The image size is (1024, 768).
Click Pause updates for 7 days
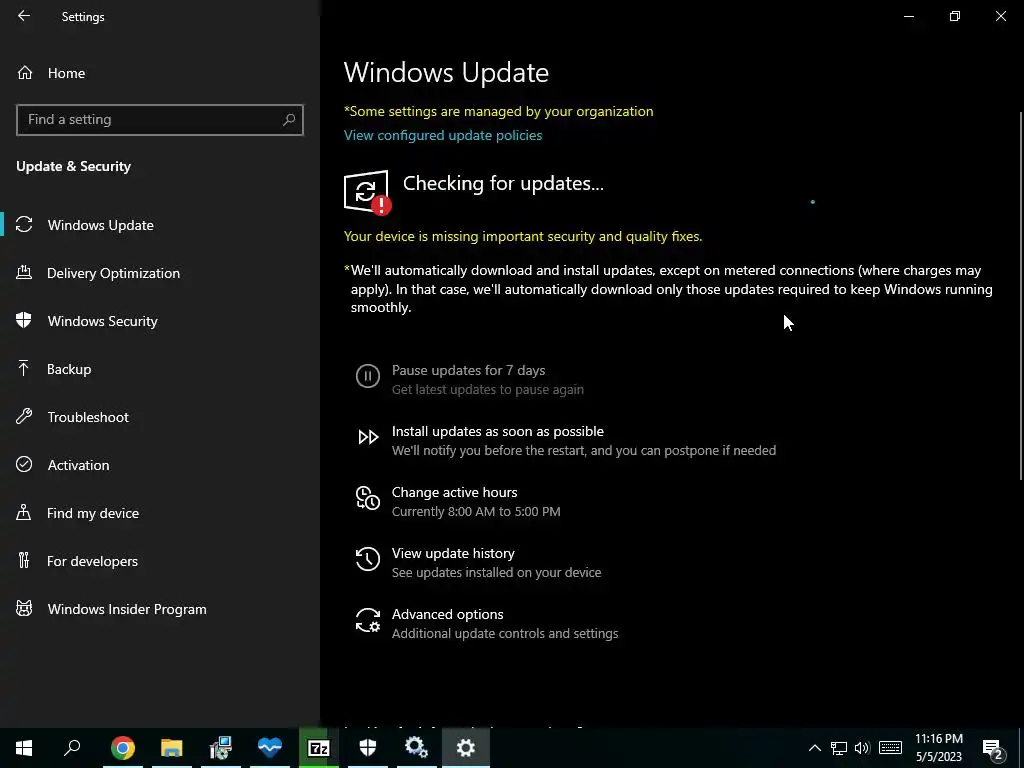pyautogui.click(x=470, y=379)
